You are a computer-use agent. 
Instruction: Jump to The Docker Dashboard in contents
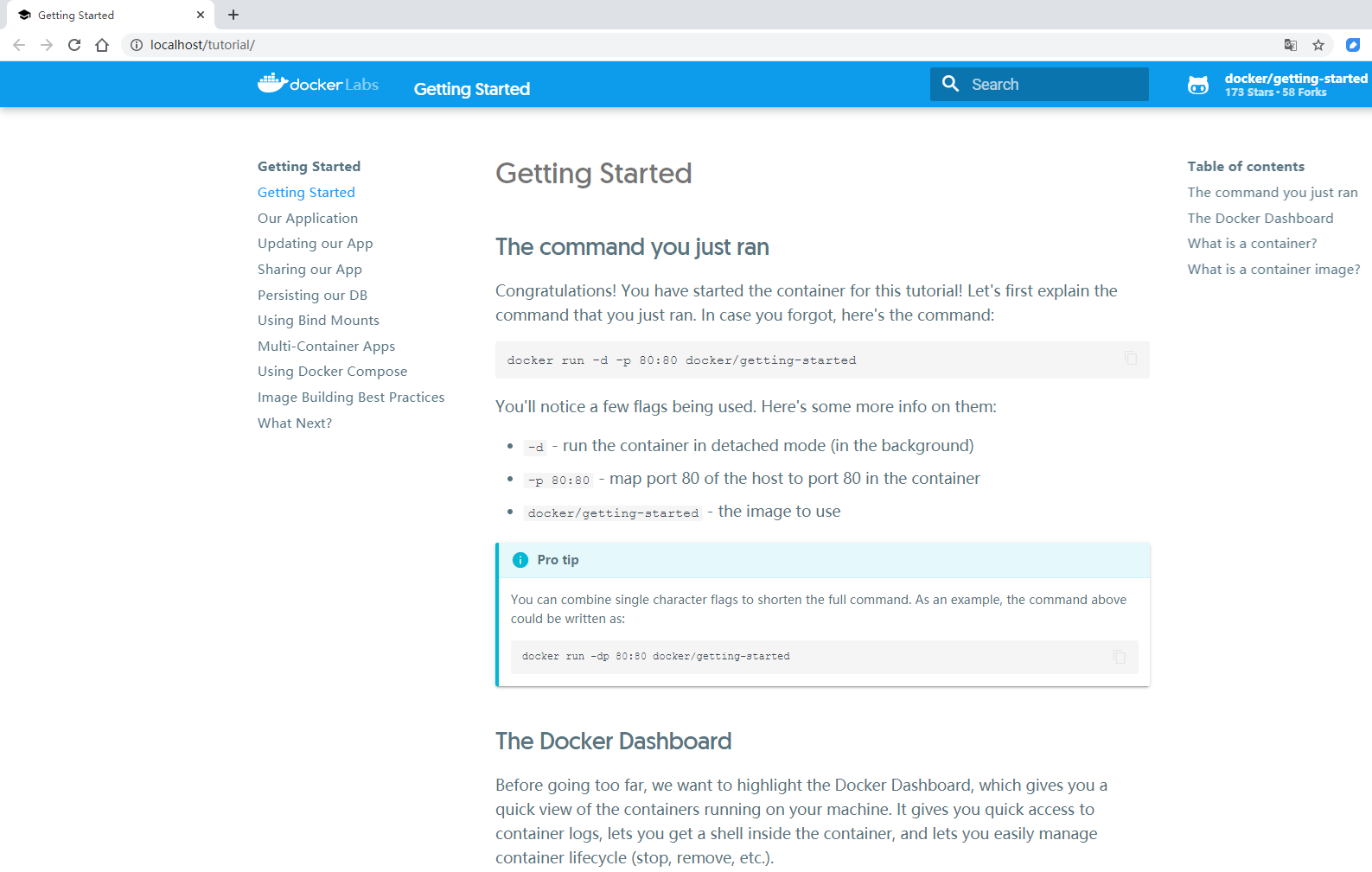coord(1260,219)
